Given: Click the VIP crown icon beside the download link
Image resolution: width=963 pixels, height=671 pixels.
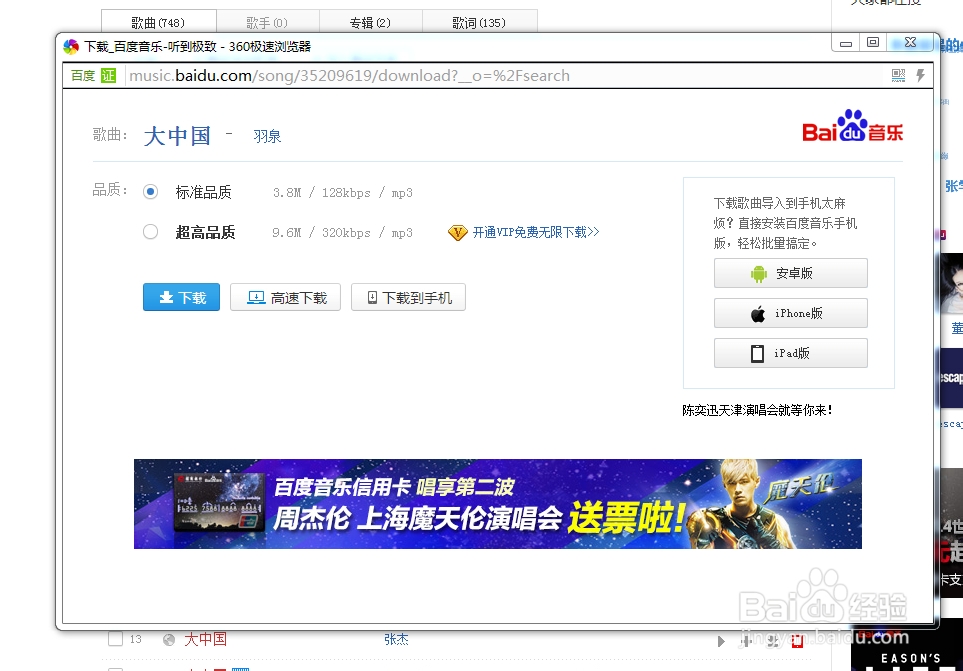Looking at the screenshot, I should point(458,232).
